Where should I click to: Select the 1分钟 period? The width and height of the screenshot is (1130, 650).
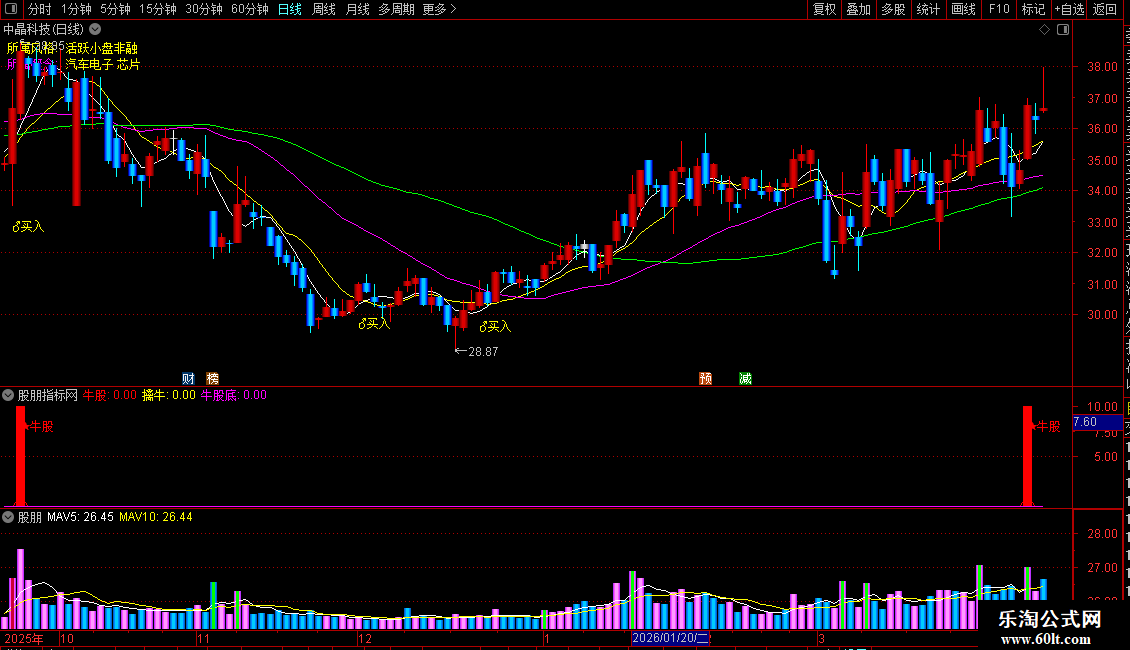coord(76,9)
